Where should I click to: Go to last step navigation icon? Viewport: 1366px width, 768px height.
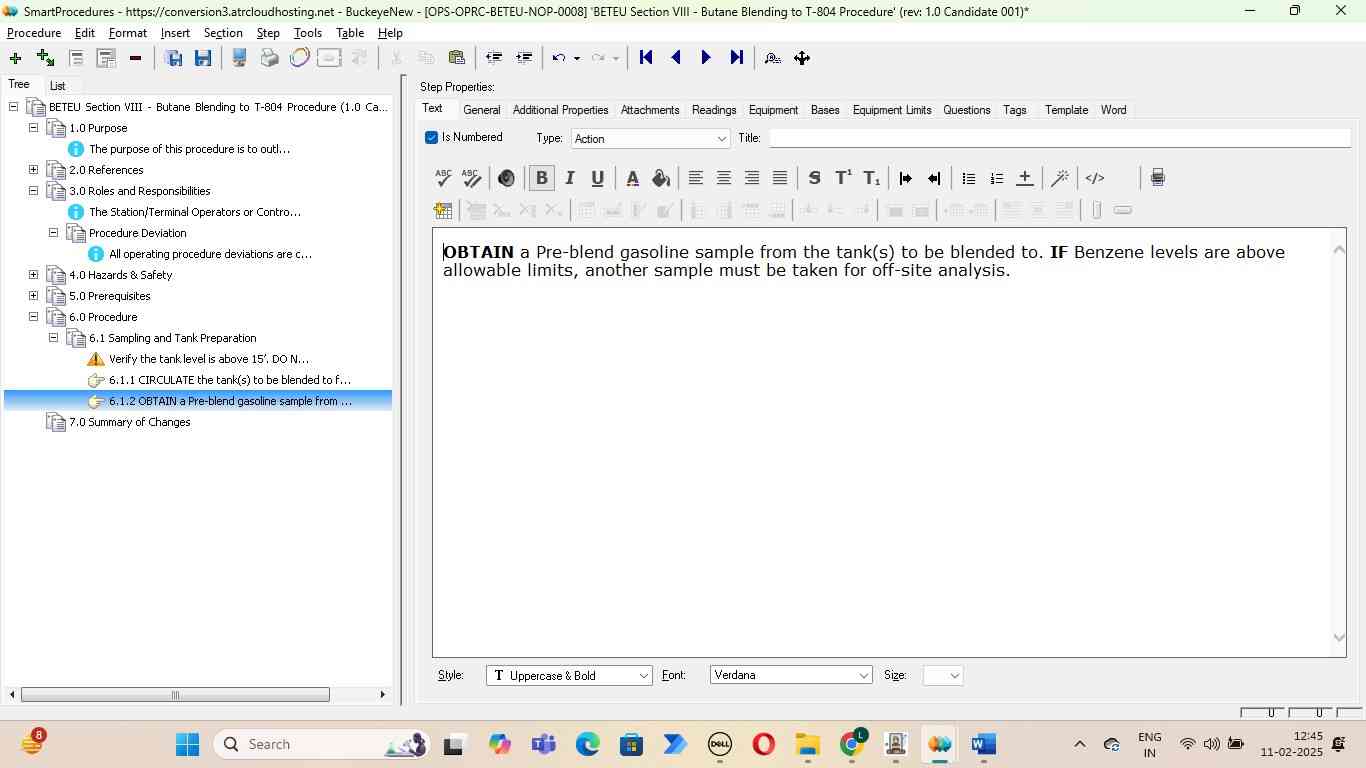pyautogui.click(x=736, y=58)
